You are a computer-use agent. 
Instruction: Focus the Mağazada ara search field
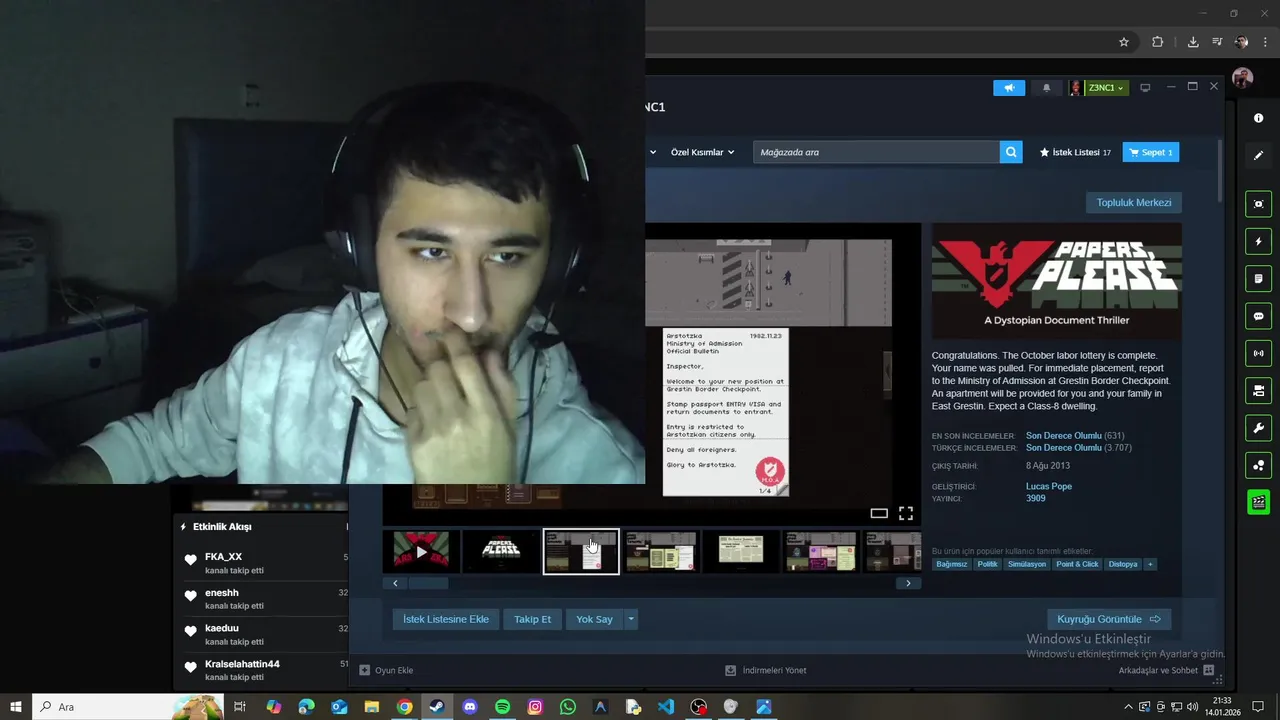click(876, 152)
